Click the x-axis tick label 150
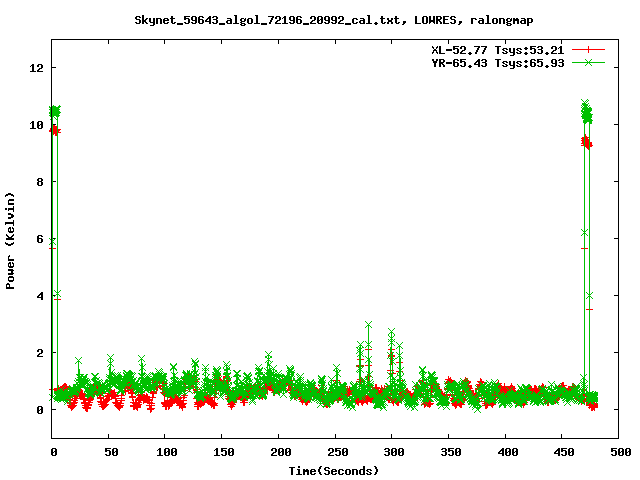Viewport: 640px width, 480px height. 223,452
